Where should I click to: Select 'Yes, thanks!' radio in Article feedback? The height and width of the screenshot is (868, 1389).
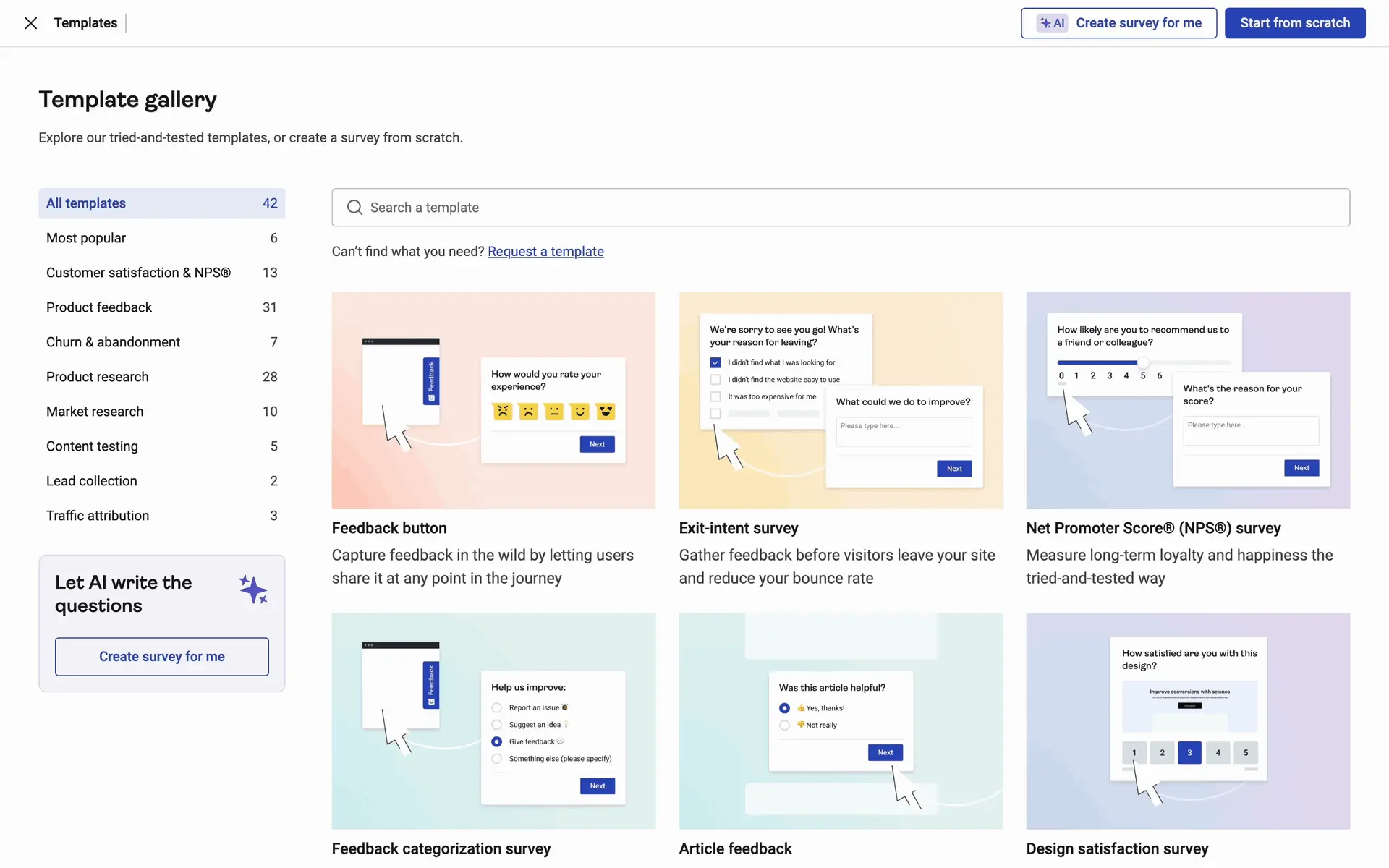click(x=784, y=708)
